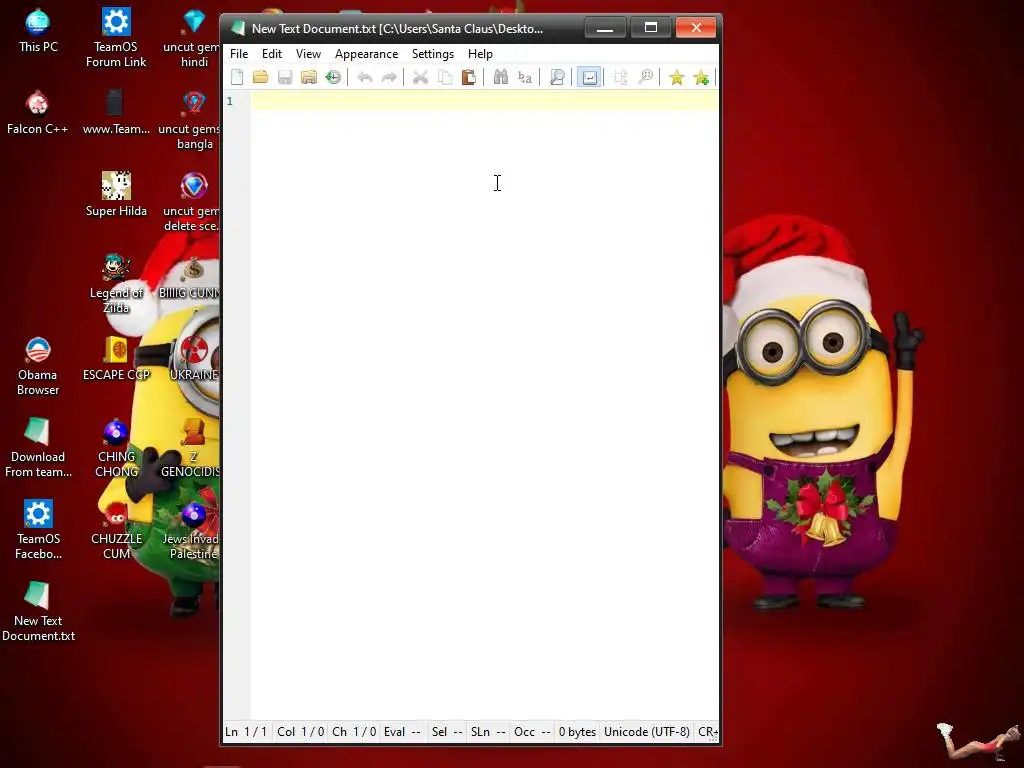The width and height of the screenshot is (1024, 768).
Task: Click the 'Ln 1 / 1' status entry
Action: (246, 732)
